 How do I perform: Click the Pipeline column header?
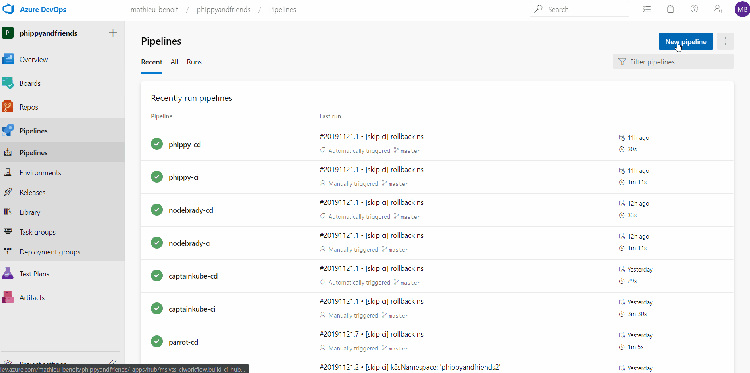coord(161,116)
